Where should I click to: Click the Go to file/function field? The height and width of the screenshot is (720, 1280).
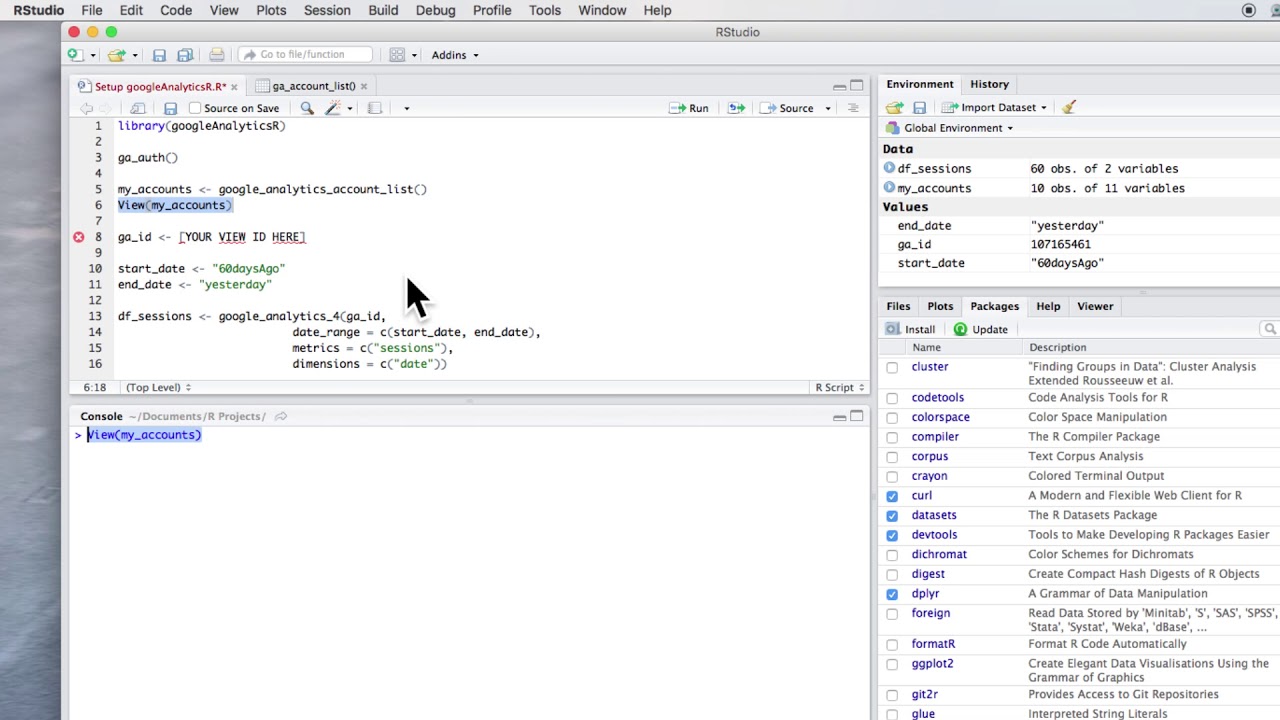[305, 55]
